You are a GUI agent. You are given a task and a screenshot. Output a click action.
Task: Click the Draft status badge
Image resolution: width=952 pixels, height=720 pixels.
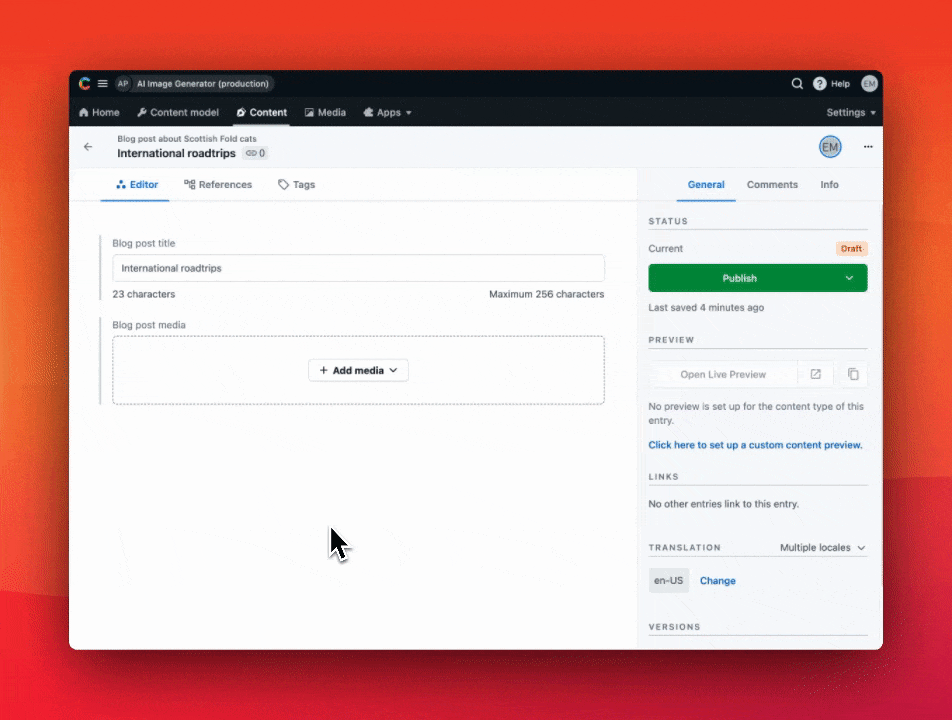click(x=851, y=248)
